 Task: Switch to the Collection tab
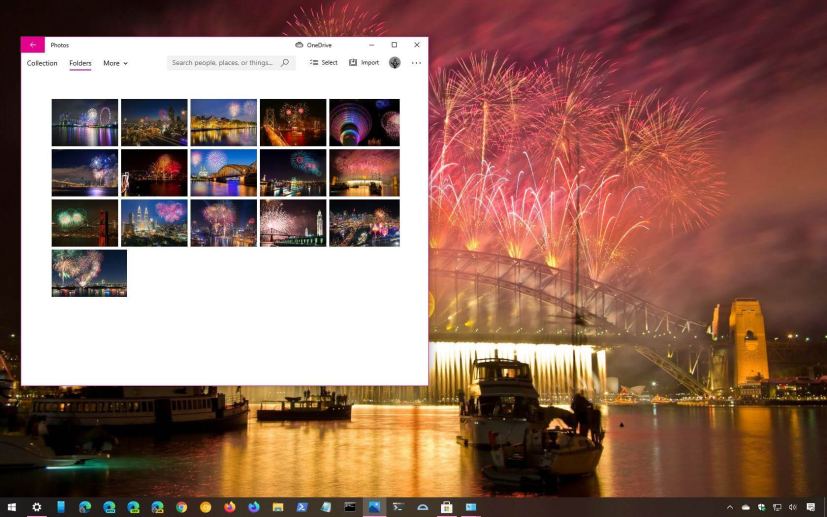[42, 63]
